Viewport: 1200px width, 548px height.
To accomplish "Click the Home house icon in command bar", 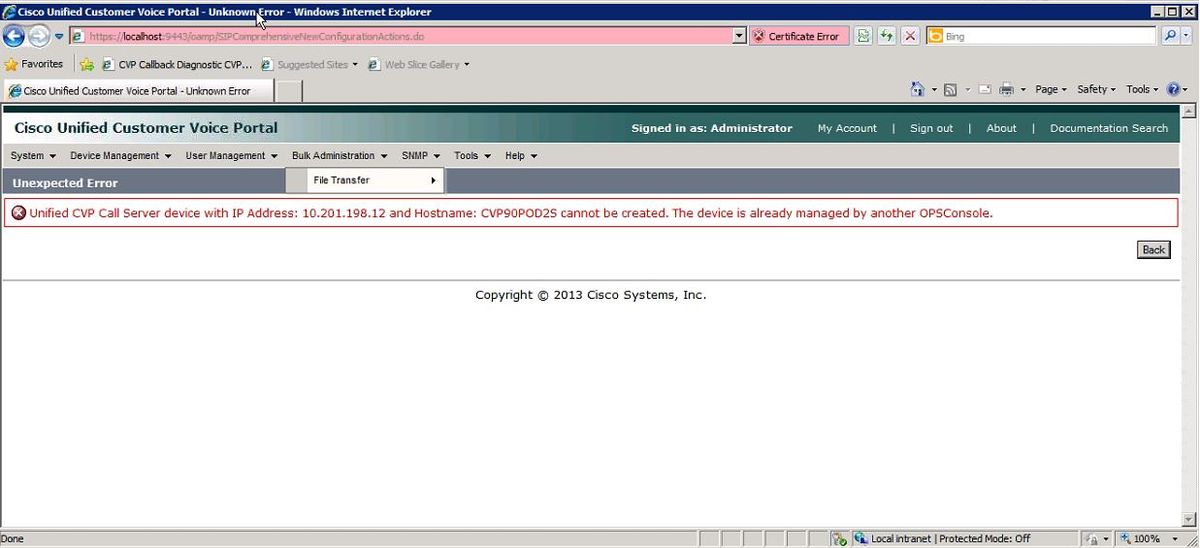I will click(918, 89).
